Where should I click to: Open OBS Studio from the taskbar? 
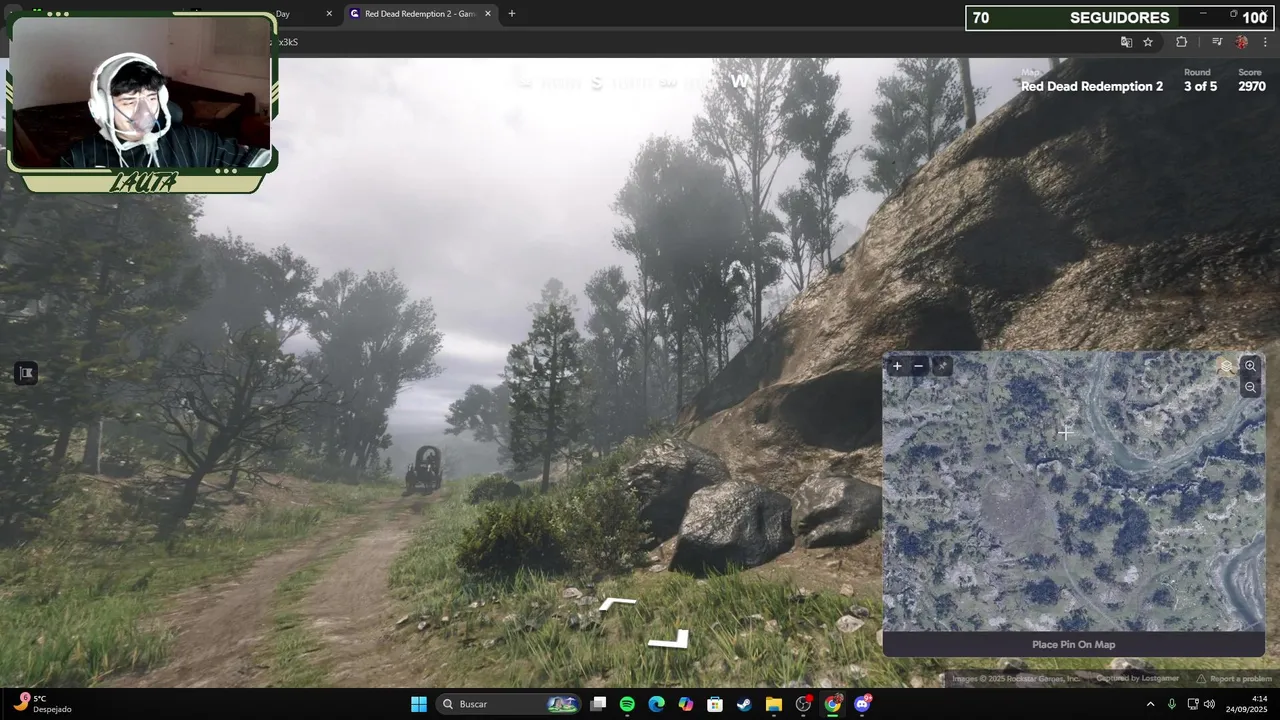(803, 704)
